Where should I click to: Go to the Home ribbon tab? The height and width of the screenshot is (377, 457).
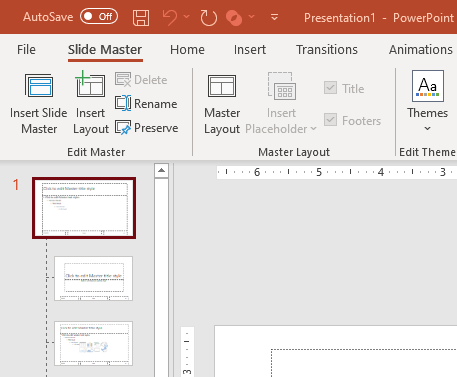click(187, 49)
